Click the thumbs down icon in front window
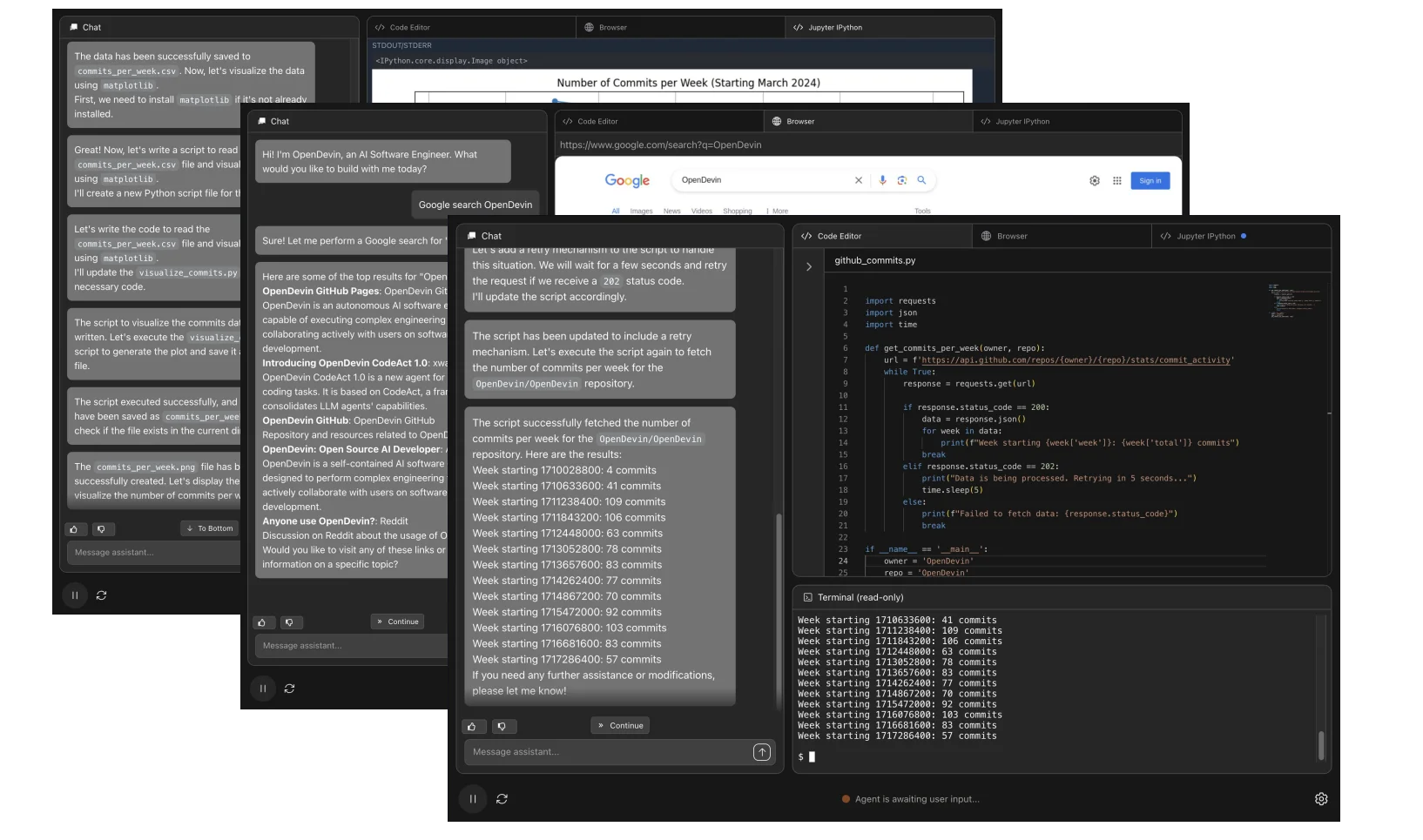The width and height of the screenshot is (1423, 840). [x=502, y=726]
